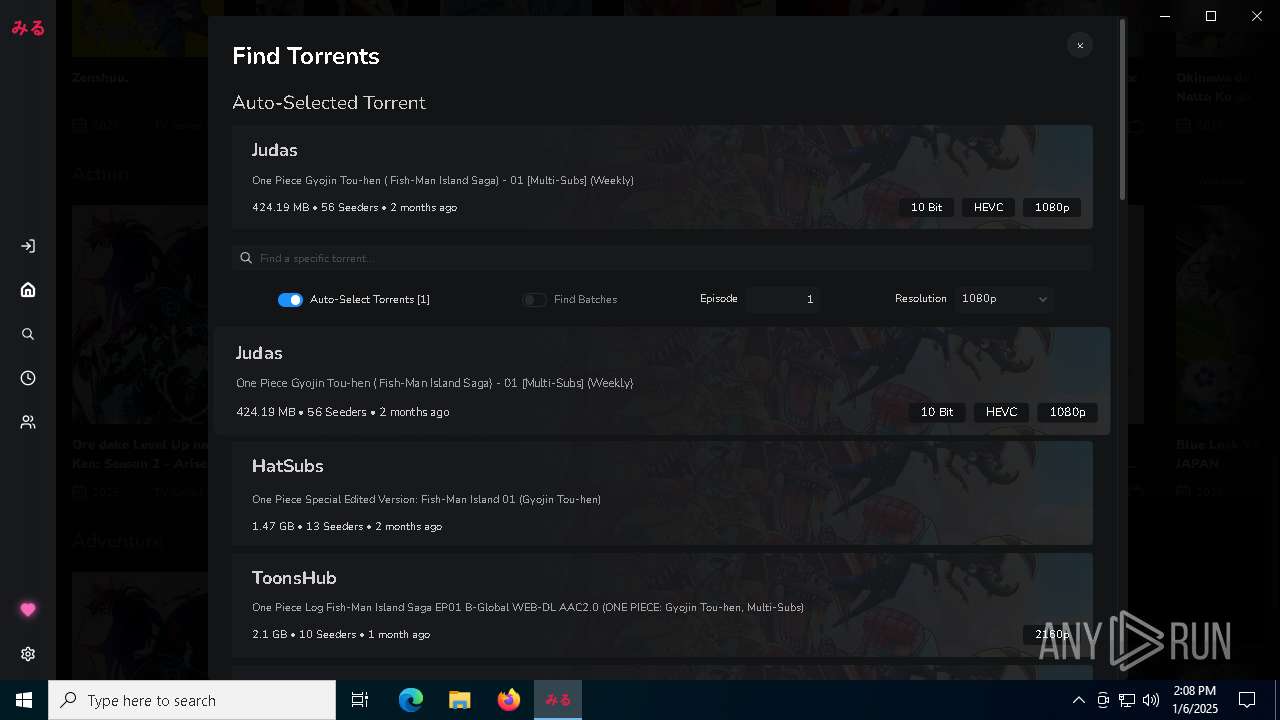Enable the Find Batches toggle

534,300
